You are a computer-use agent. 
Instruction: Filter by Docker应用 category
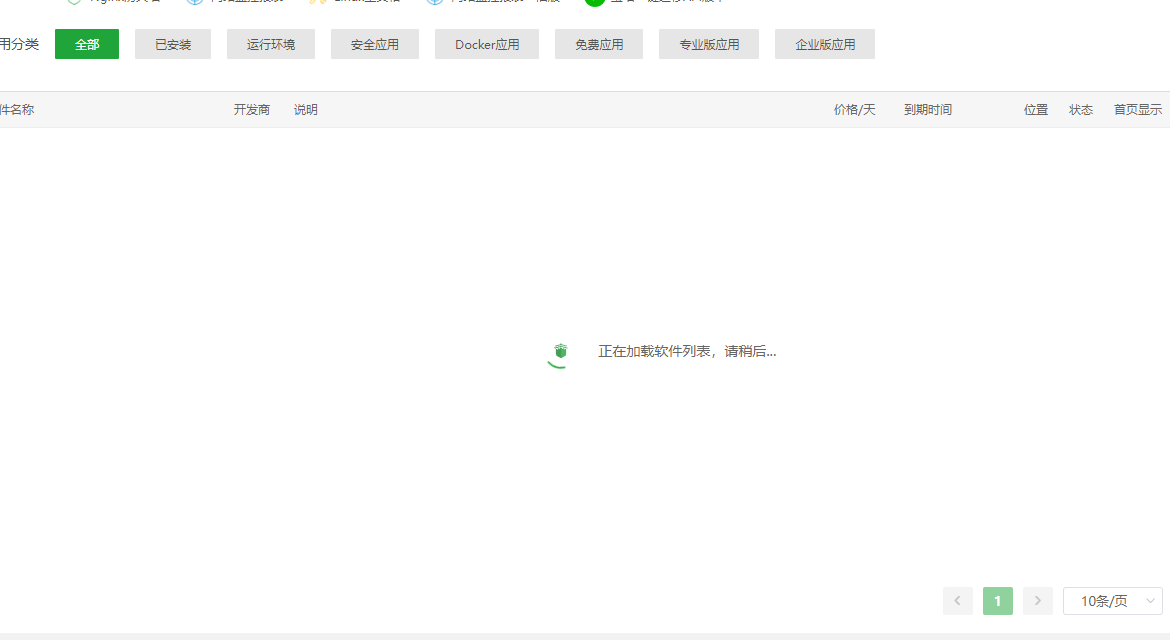click(x=487, y=44)
